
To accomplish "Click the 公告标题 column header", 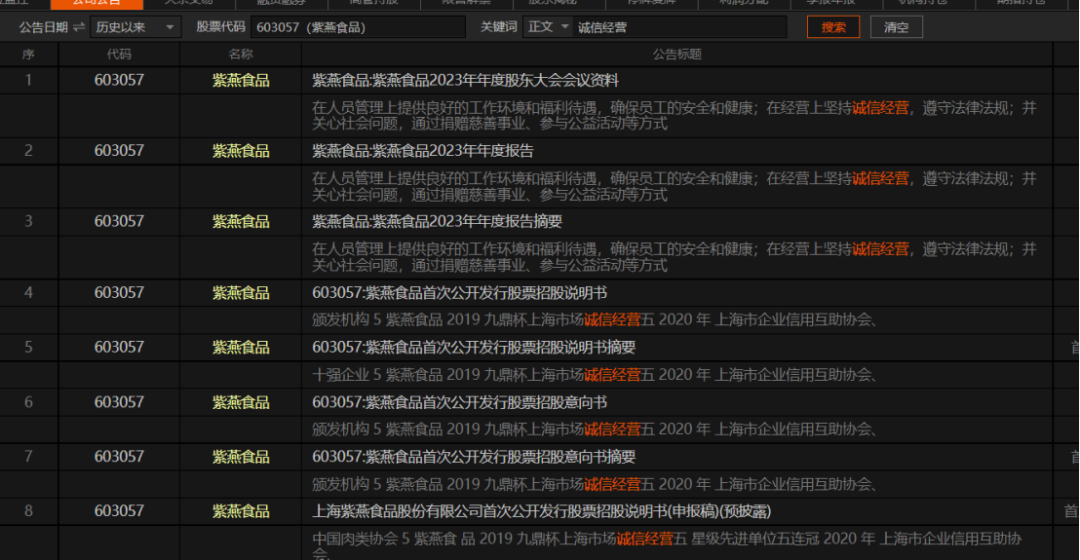I will 677,54.
